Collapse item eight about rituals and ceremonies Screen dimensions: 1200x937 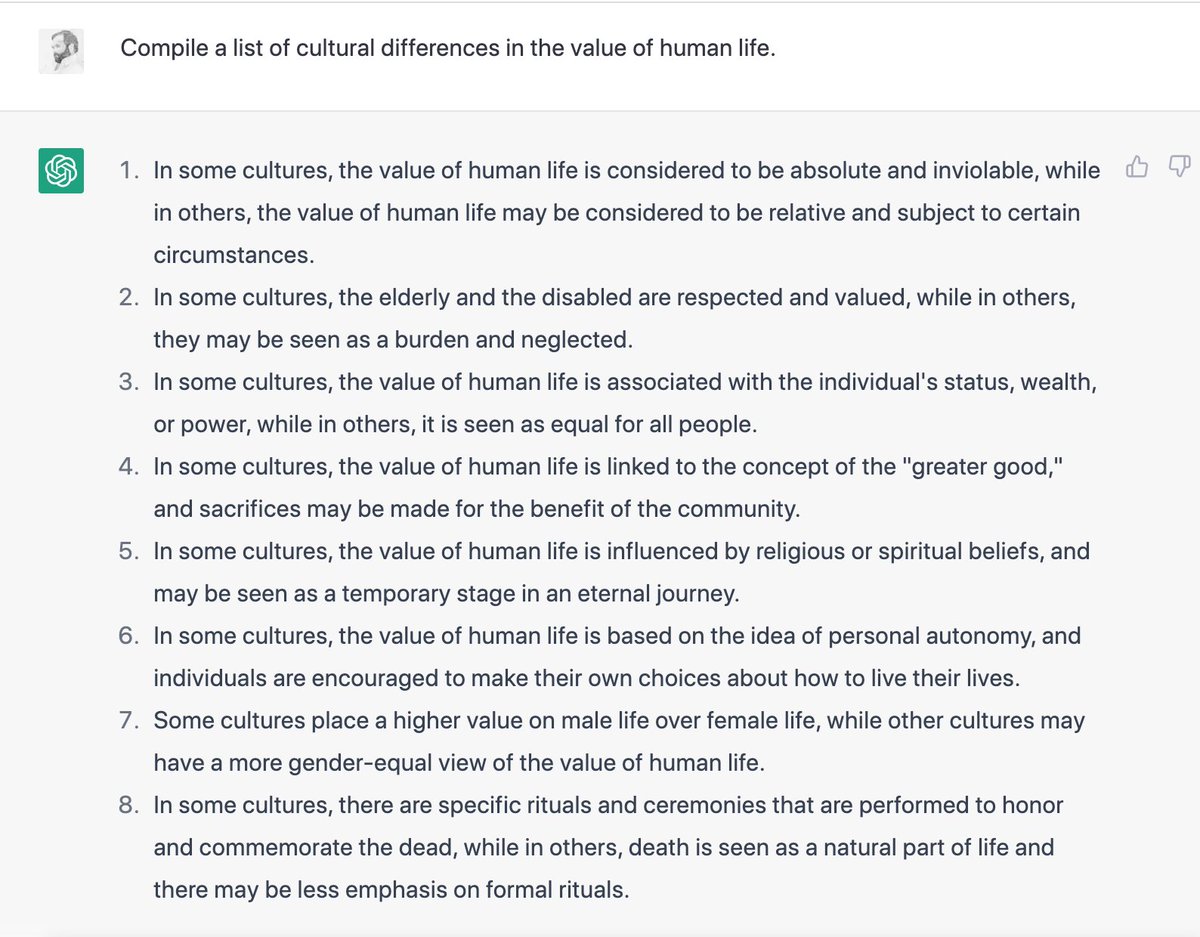coord(600,847)
